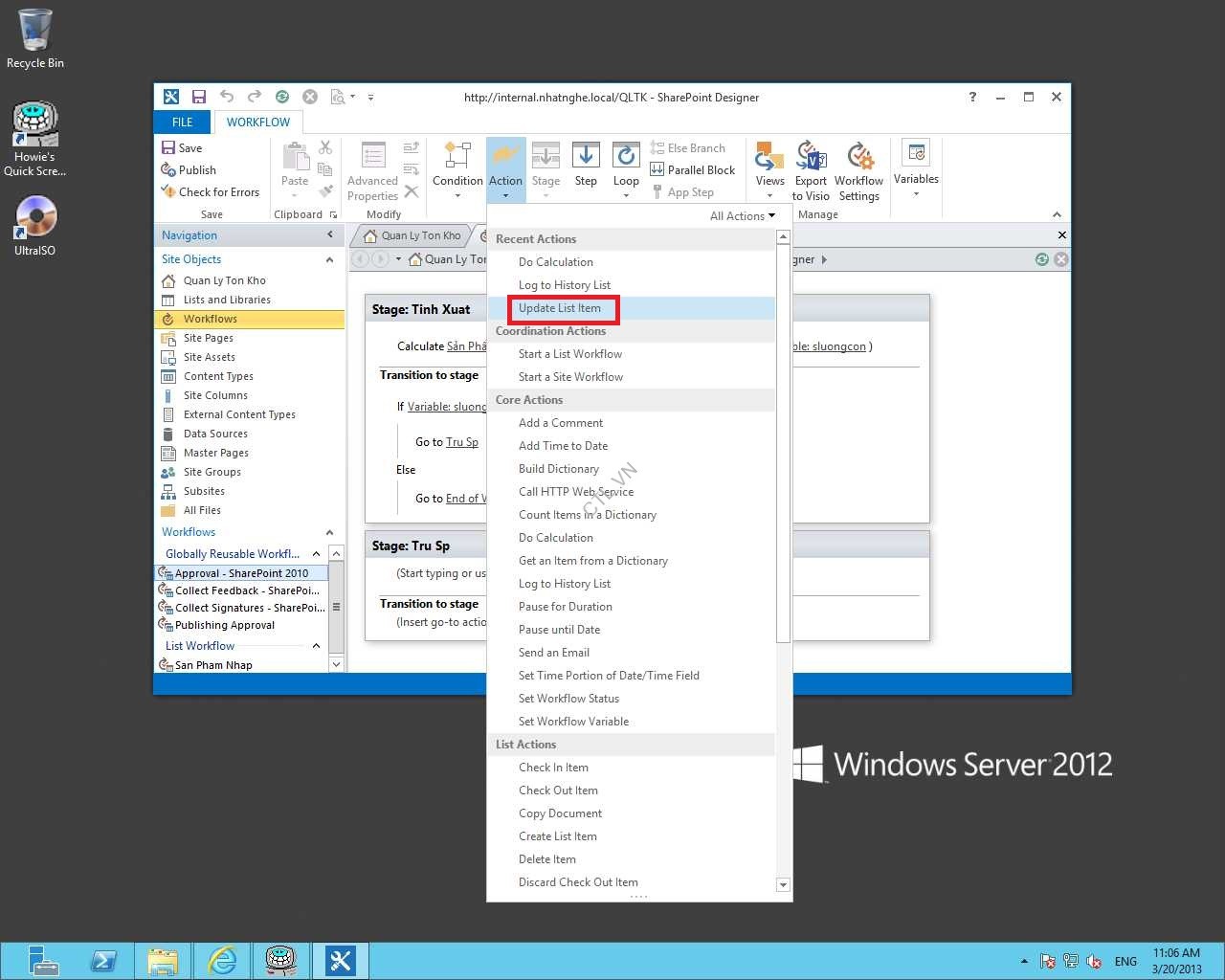Insert a Step into the workflow
The image size is (1225, 980).
586,165
